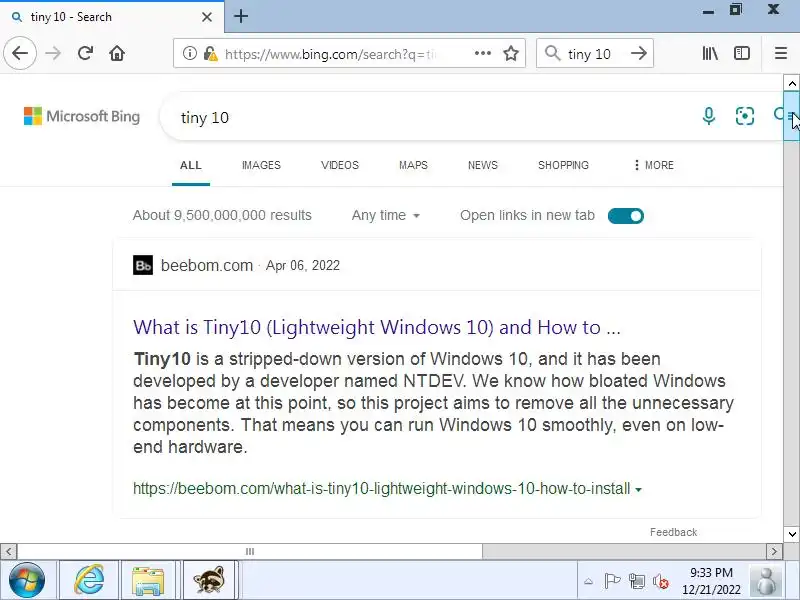Click vertical scrollbar down arrow

792,534
